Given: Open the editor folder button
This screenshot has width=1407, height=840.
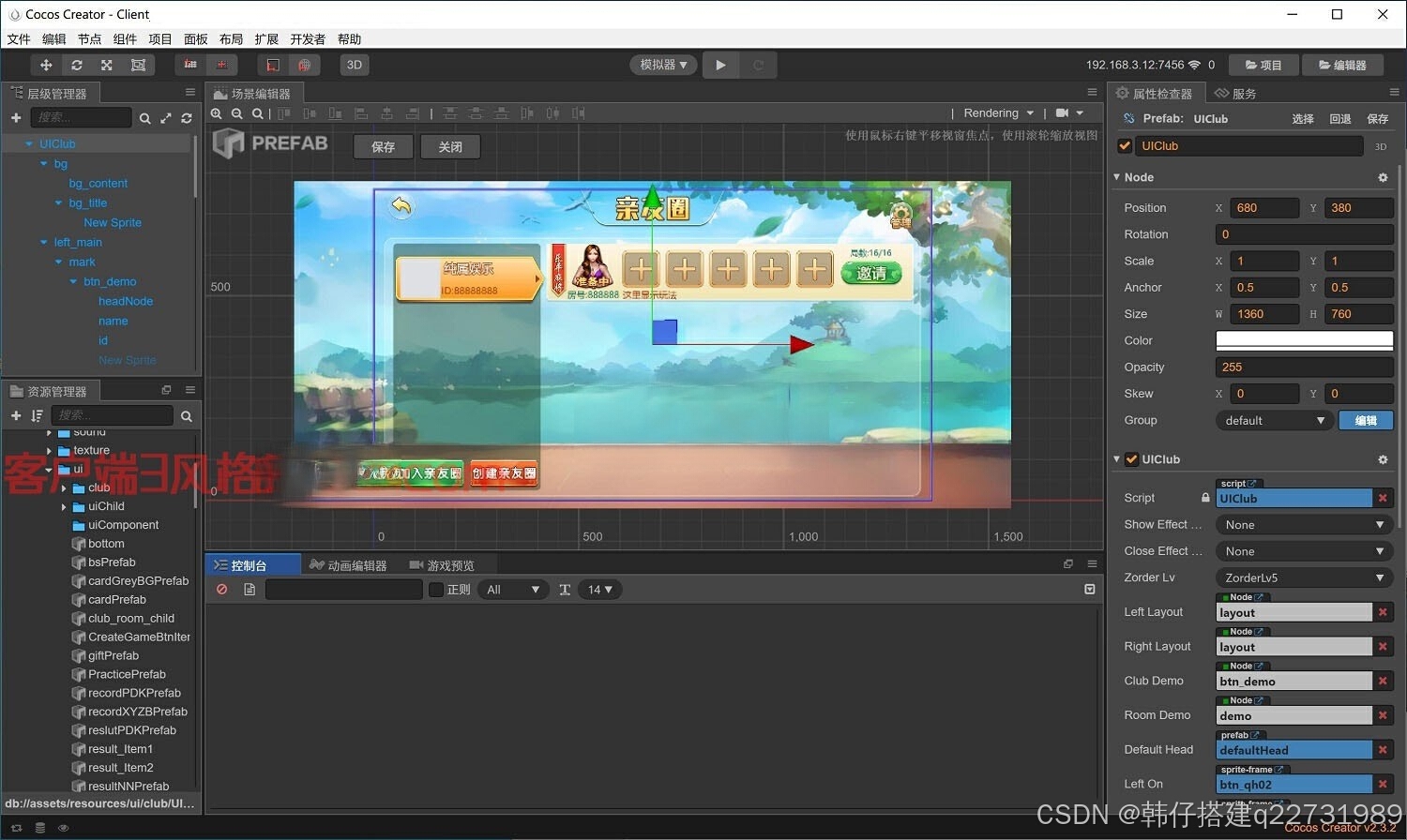Looking at the screenshot, I should coord(1342,65).
